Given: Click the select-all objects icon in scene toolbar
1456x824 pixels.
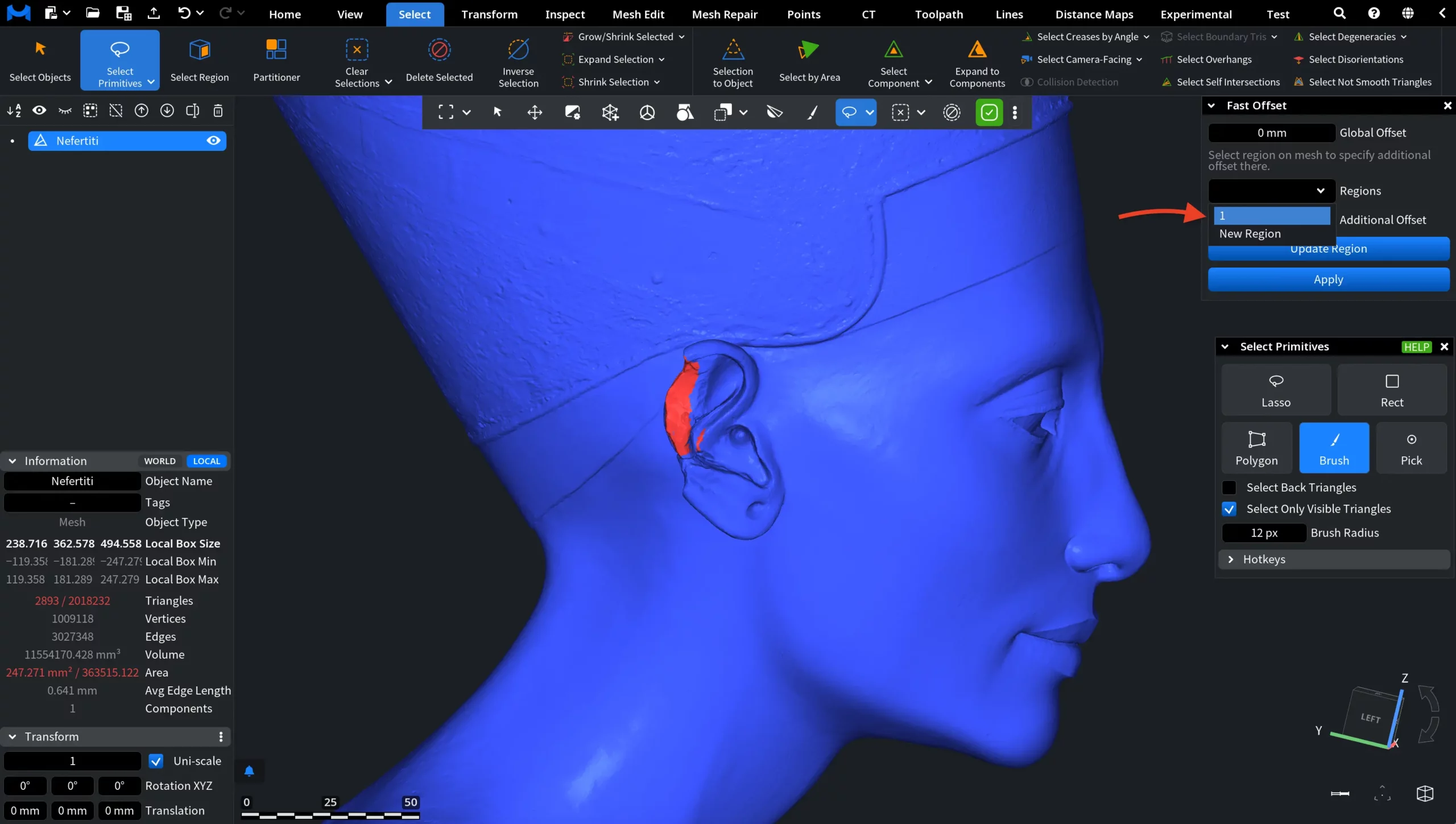Looking at the screenshot, I should point(90,110).
